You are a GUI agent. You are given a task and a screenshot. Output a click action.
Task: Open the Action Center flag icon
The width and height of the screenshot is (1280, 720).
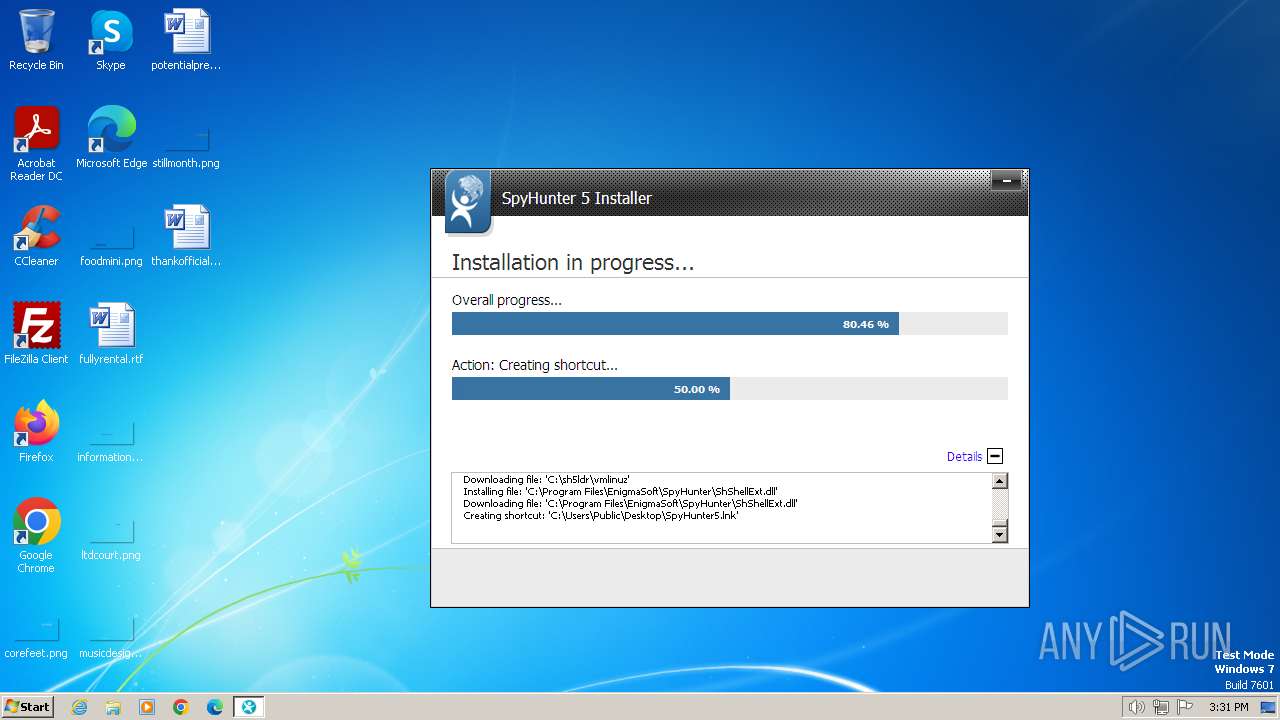click(x=1185, y=707)
